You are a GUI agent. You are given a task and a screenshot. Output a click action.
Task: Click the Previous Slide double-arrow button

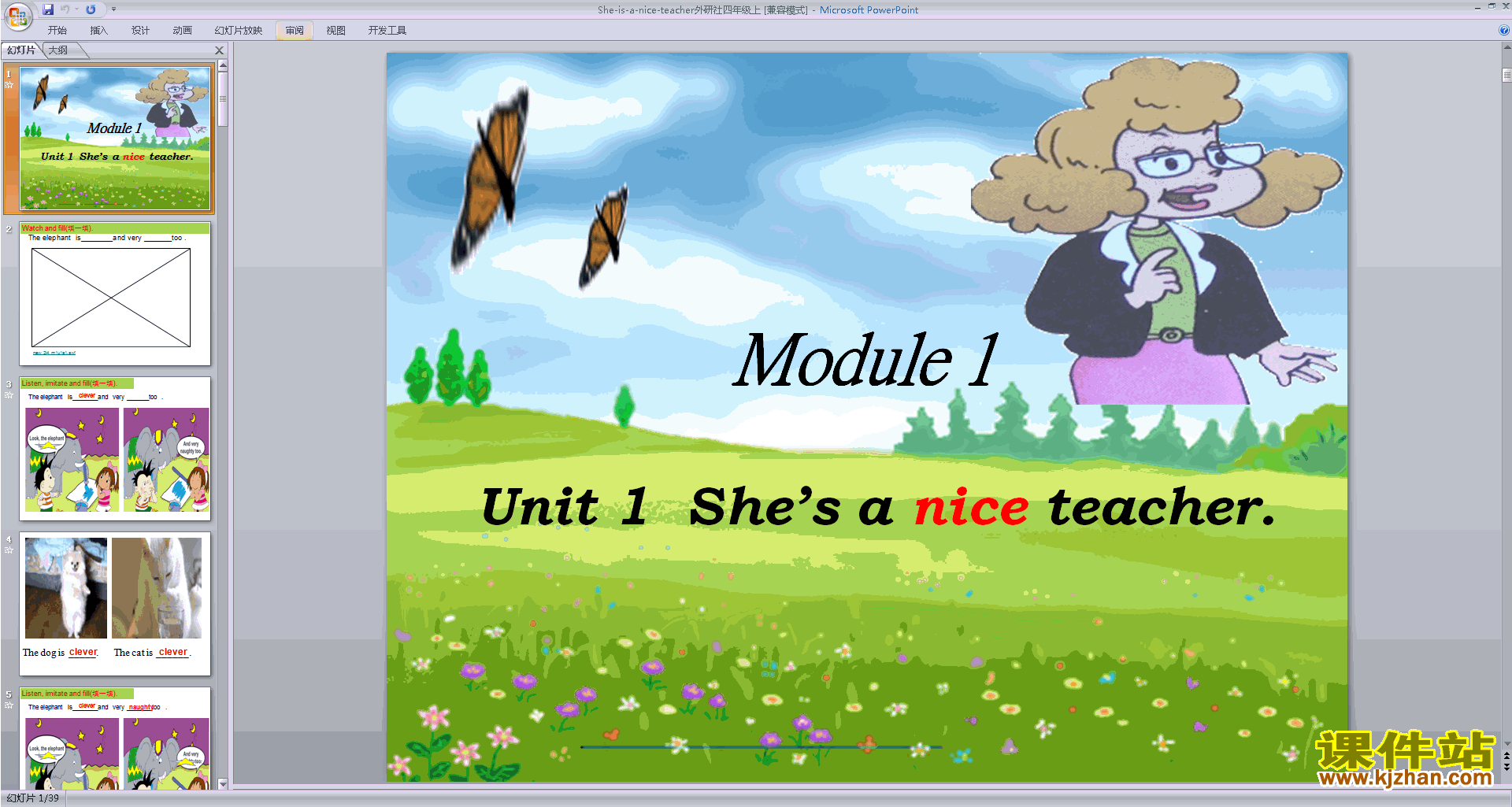pyautogui.click(x=1506, y=756)
